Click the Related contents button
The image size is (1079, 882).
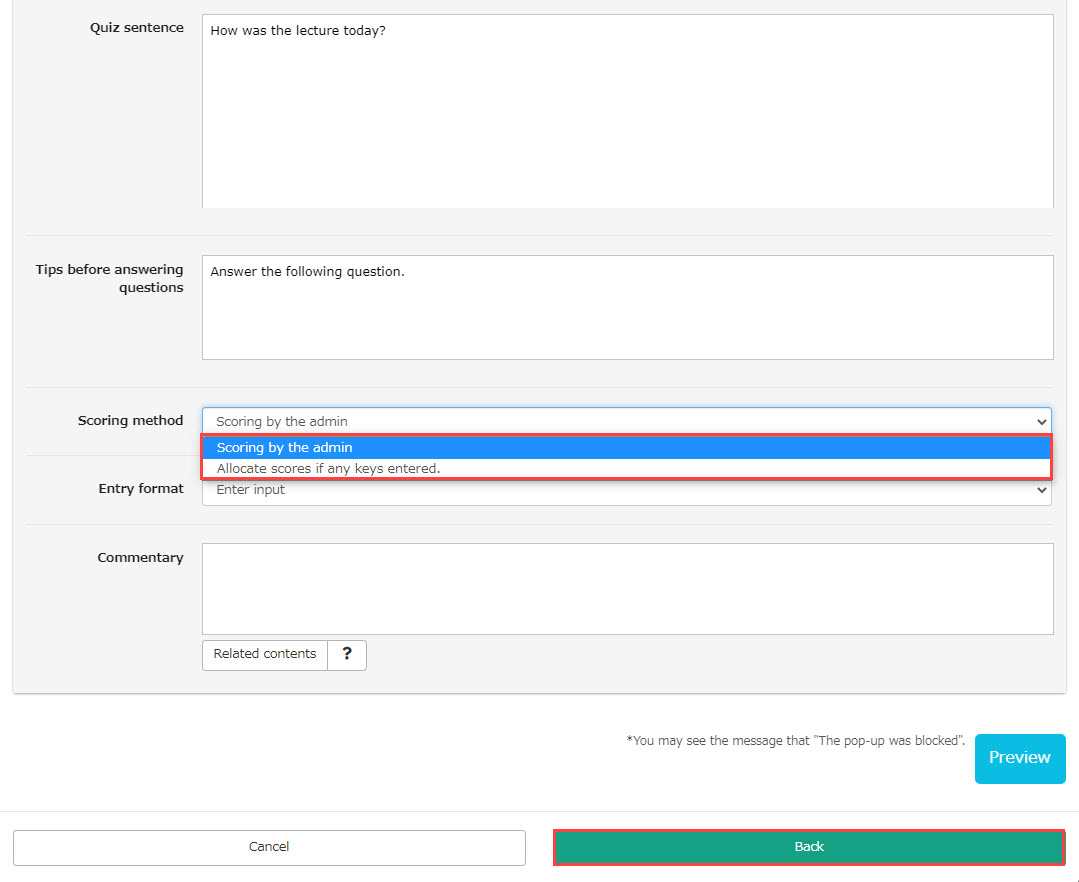[x=265, y=654]
